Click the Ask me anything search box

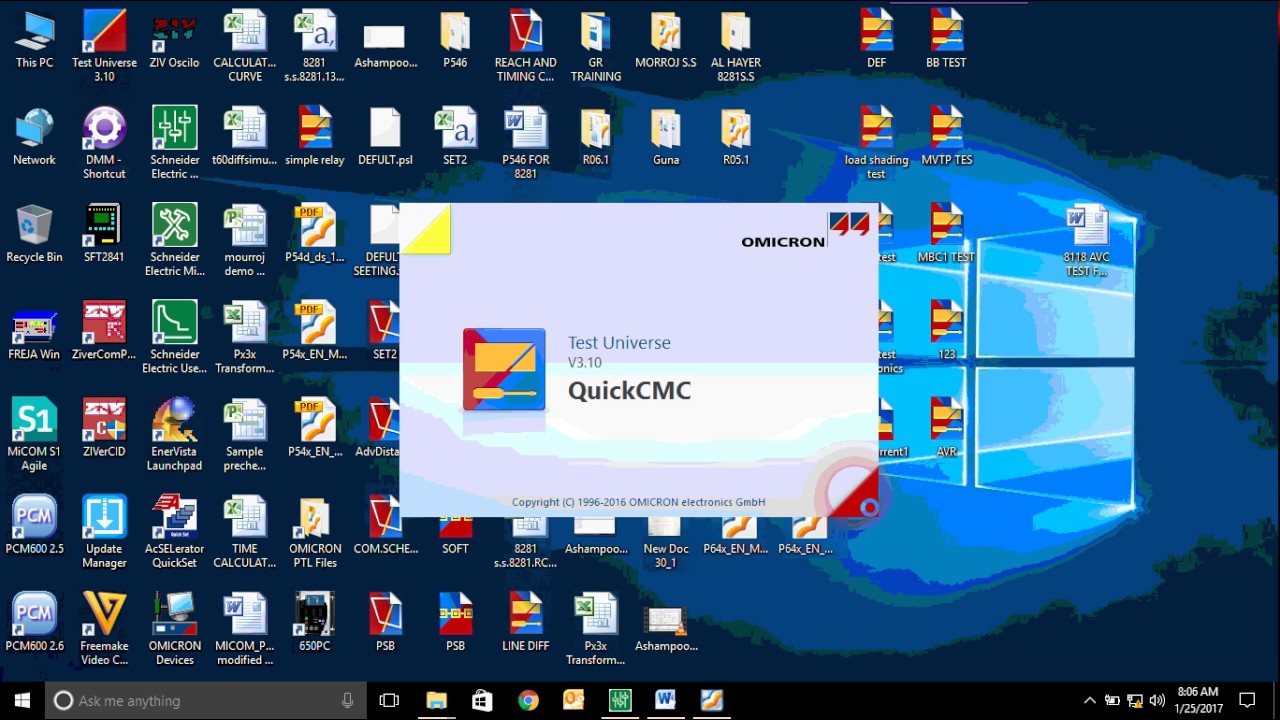tap(206, 700)
